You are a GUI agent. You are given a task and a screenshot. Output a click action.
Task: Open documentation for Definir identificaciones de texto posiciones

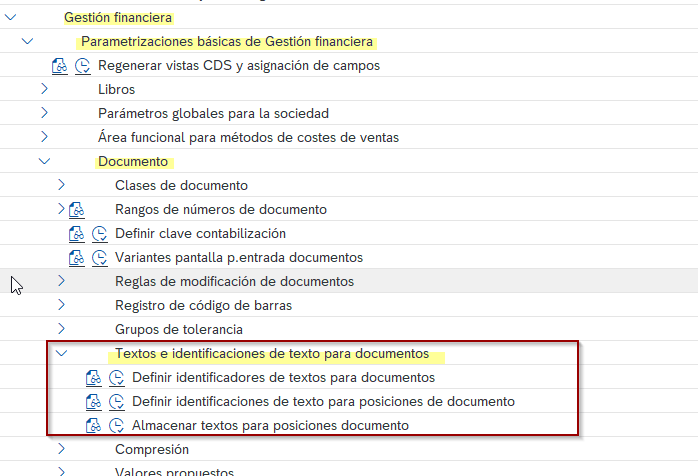click(x=94, y=402)
